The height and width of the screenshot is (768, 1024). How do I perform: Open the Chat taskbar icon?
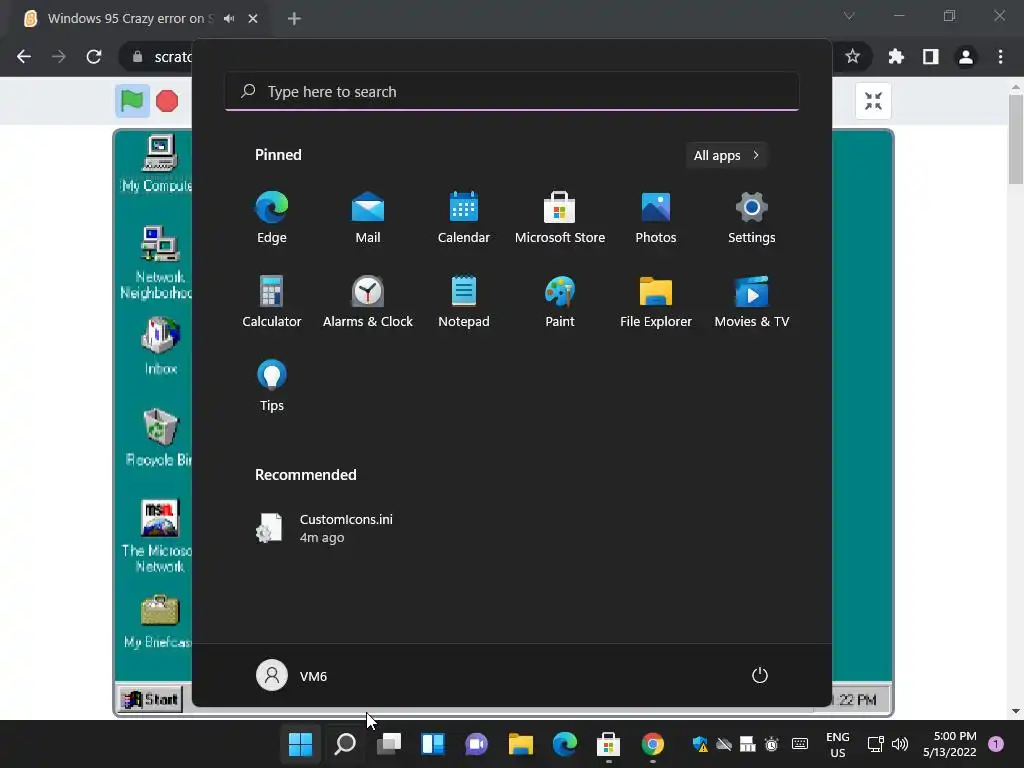pos(477,744)
